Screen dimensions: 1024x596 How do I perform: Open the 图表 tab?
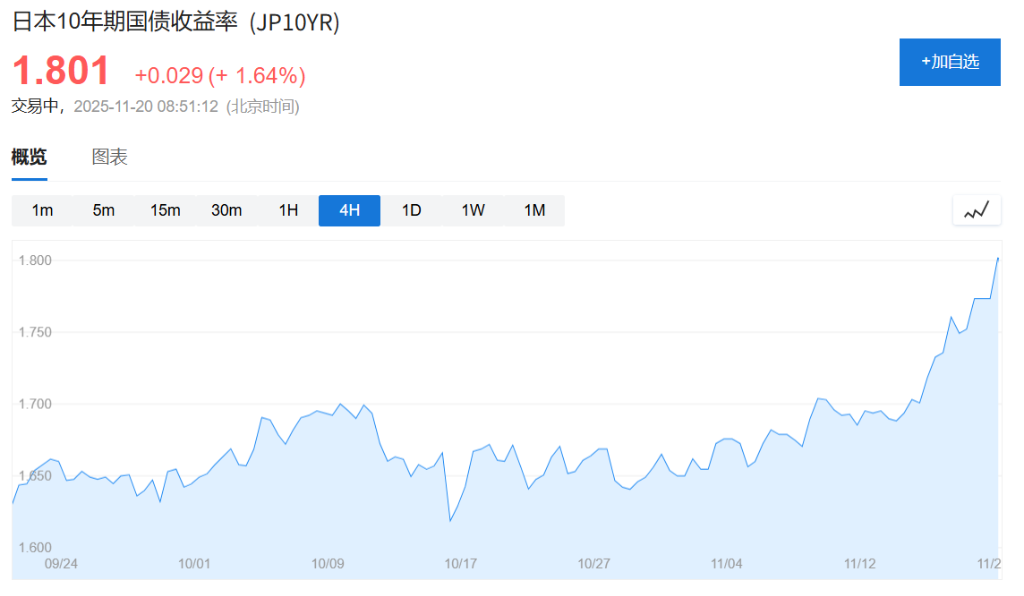coord(109,157)
